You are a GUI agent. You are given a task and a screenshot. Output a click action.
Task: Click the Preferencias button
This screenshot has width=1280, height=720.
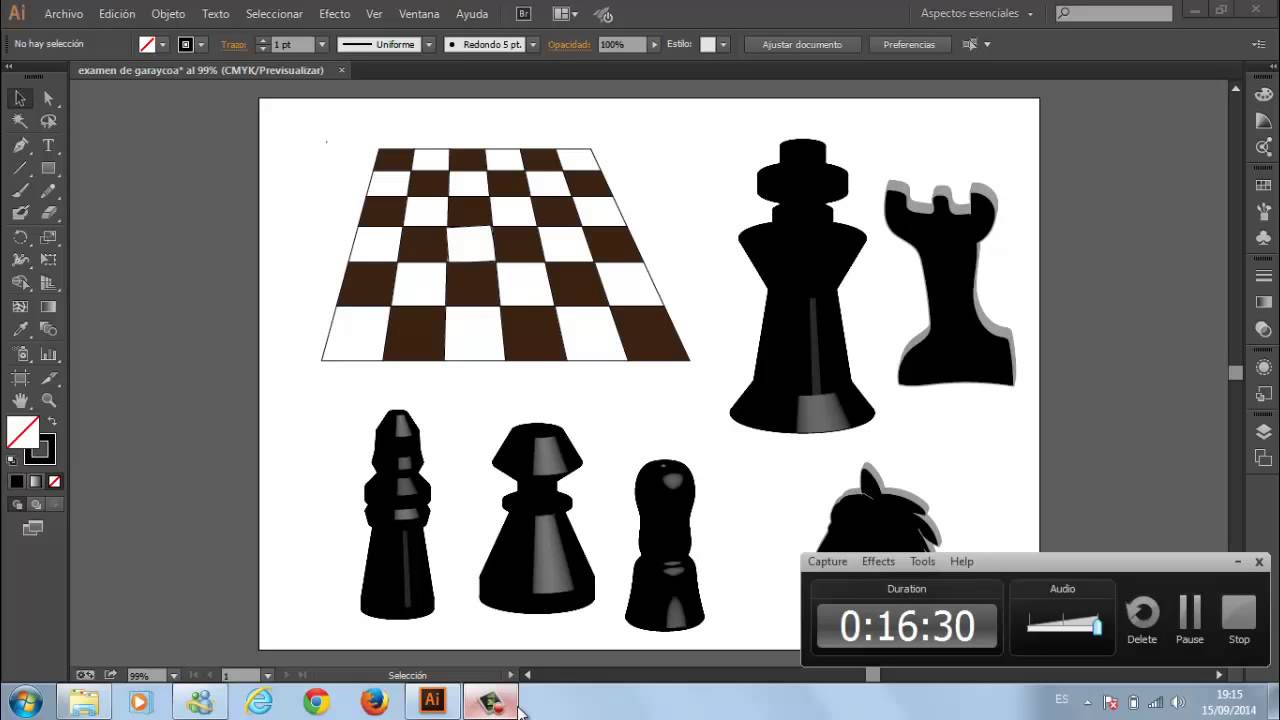click(x=909, y=45)
